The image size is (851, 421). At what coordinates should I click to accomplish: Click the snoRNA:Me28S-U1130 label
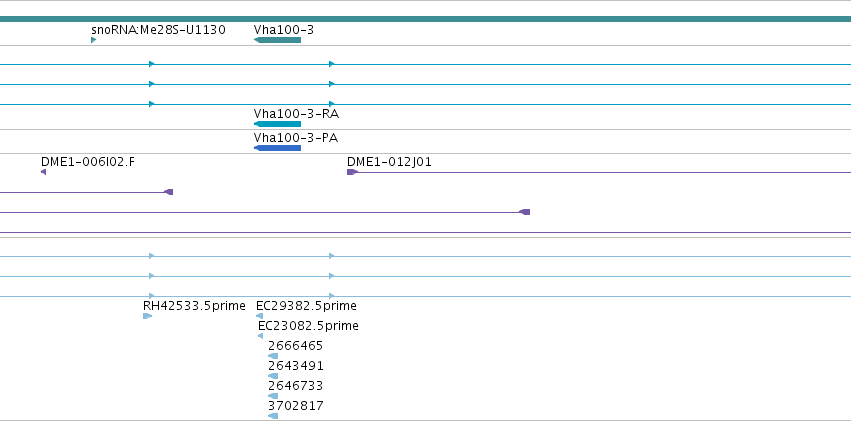(158, 30)
